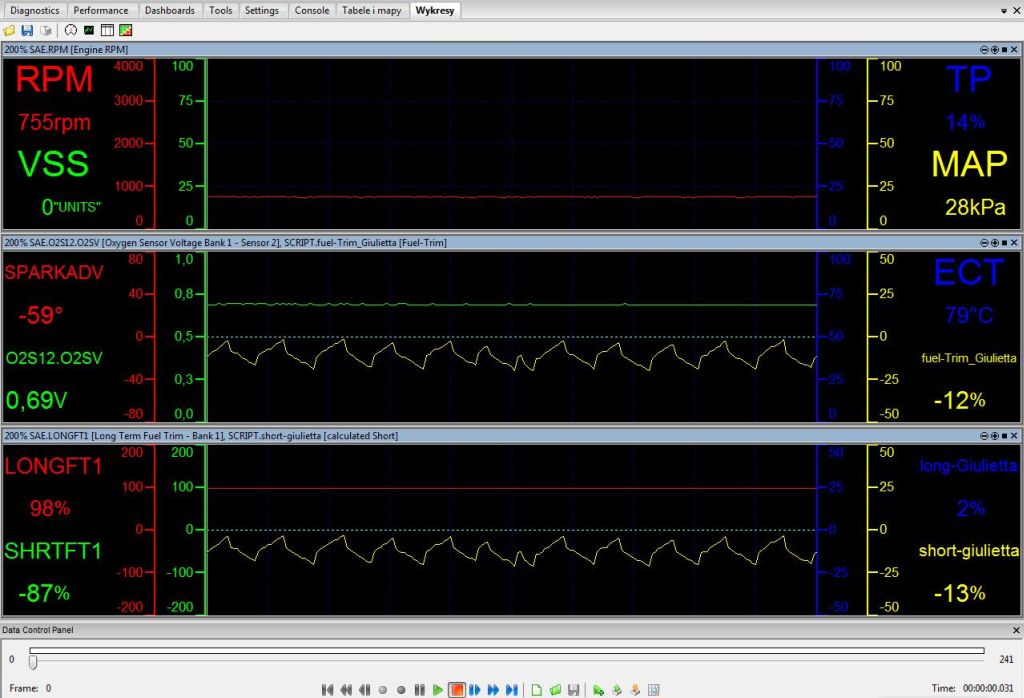Viewport: 1024px width, 698px height.
Task: Click the blue floppy save icon in top toolbar
Action: 27,30
